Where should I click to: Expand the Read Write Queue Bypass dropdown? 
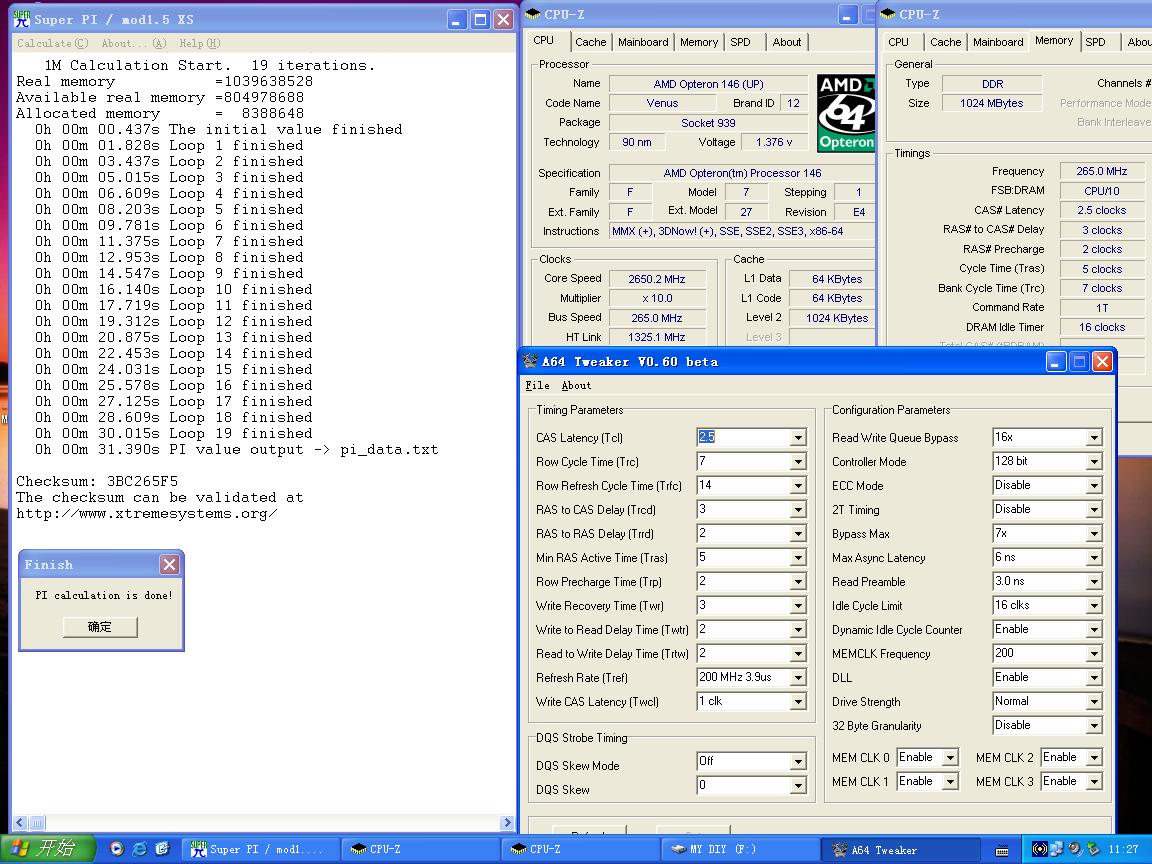click(1094, 438)
